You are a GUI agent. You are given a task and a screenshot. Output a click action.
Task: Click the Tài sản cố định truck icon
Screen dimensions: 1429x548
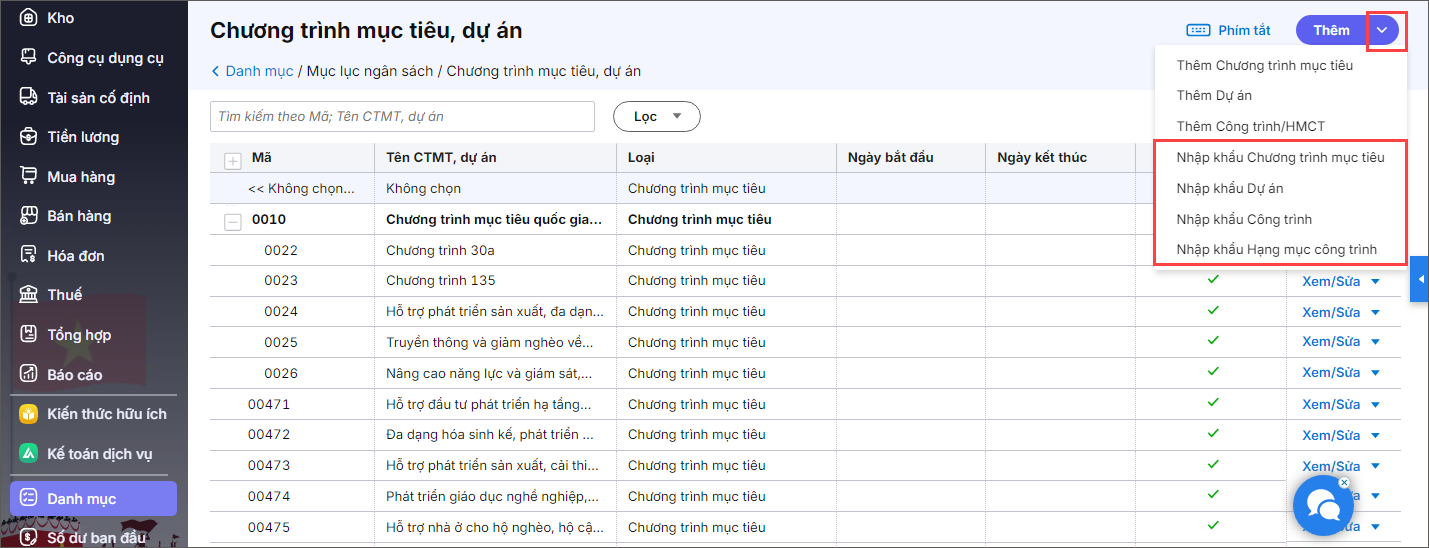(x=29, y=97)
